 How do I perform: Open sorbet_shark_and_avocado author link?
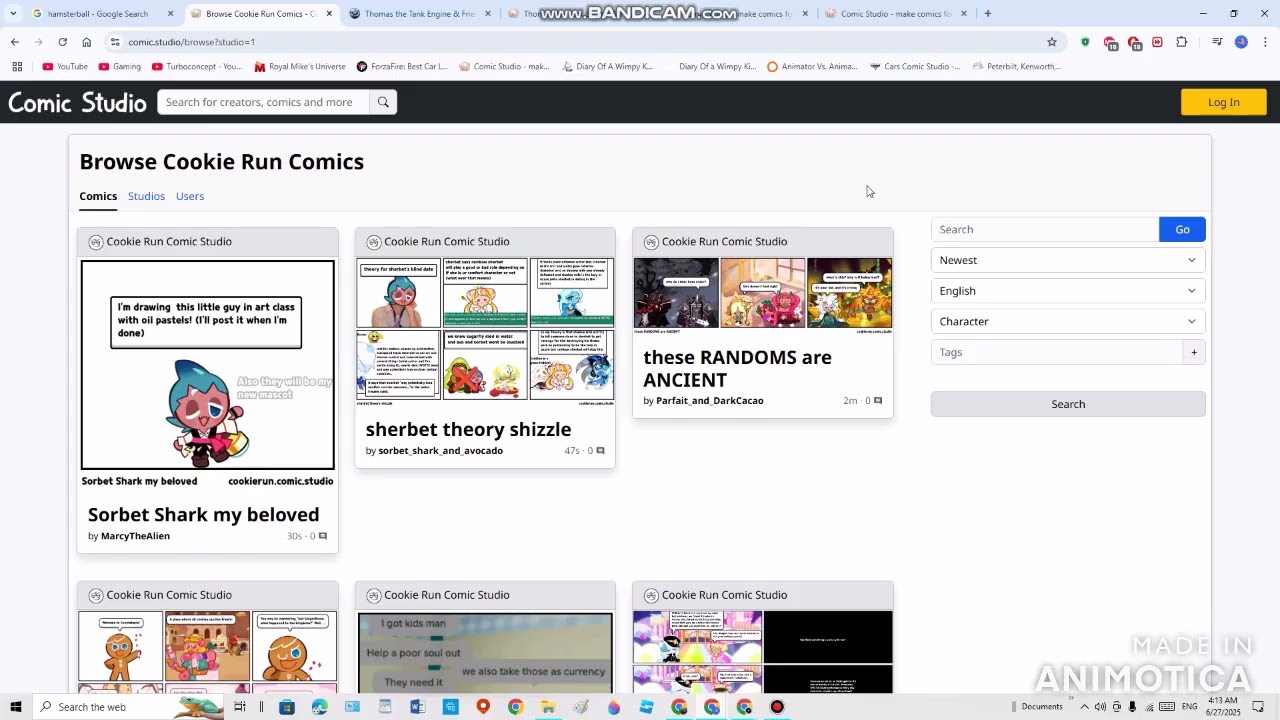pyautogui.click(x=440, y=451)
